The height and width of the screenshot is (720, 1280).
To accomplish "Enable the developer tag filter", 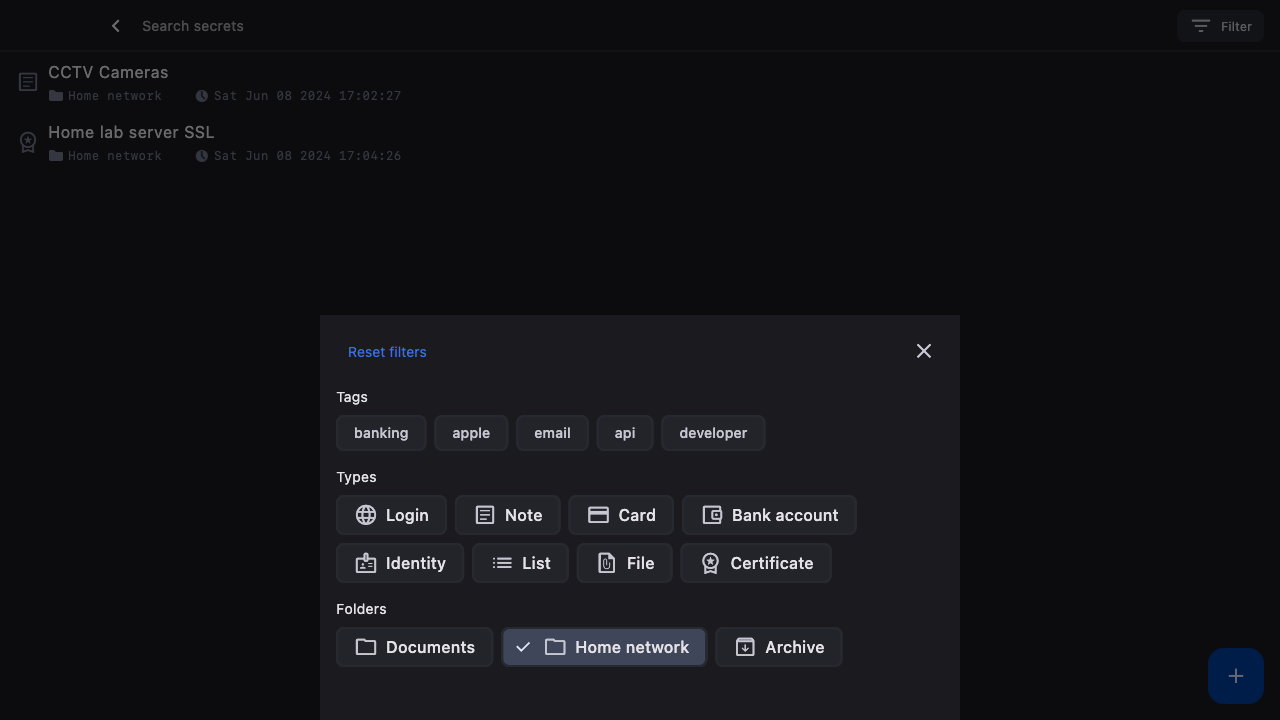I will click(713, 433).
